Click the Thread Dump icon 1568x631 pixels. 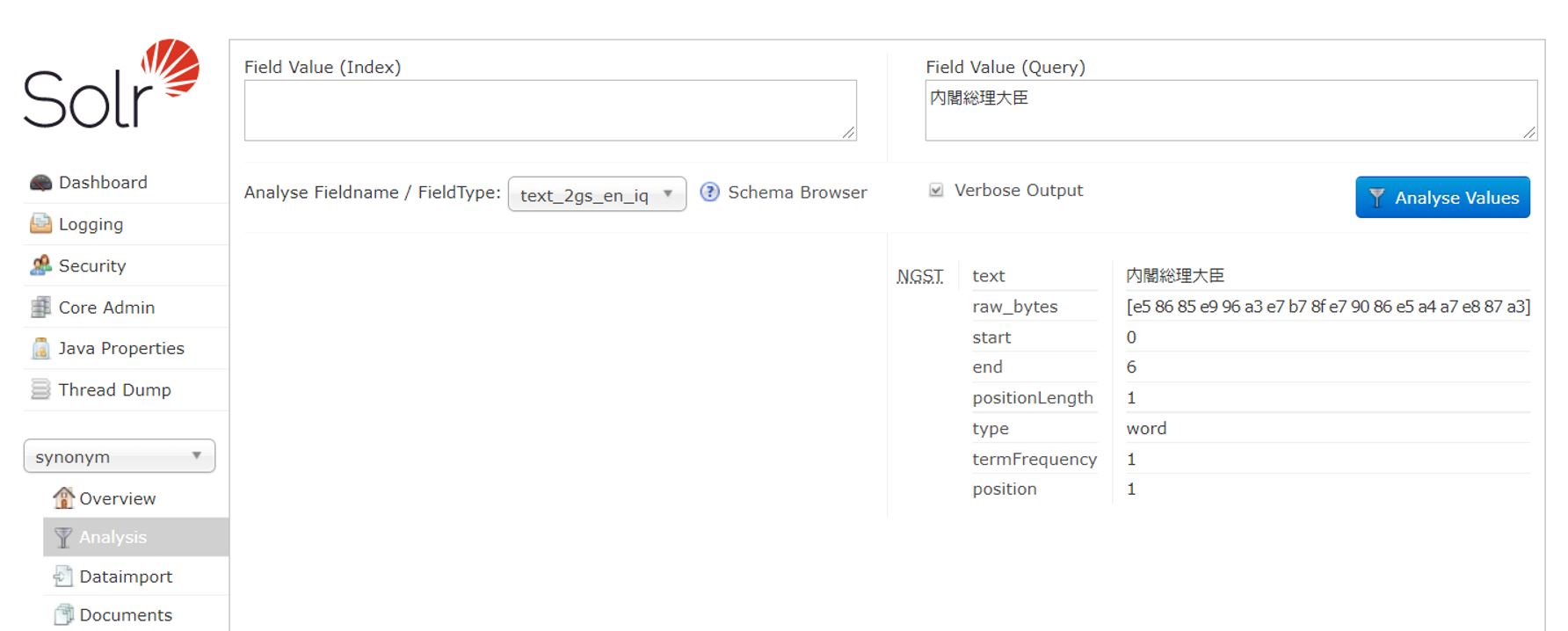click(x=40, y=389)
